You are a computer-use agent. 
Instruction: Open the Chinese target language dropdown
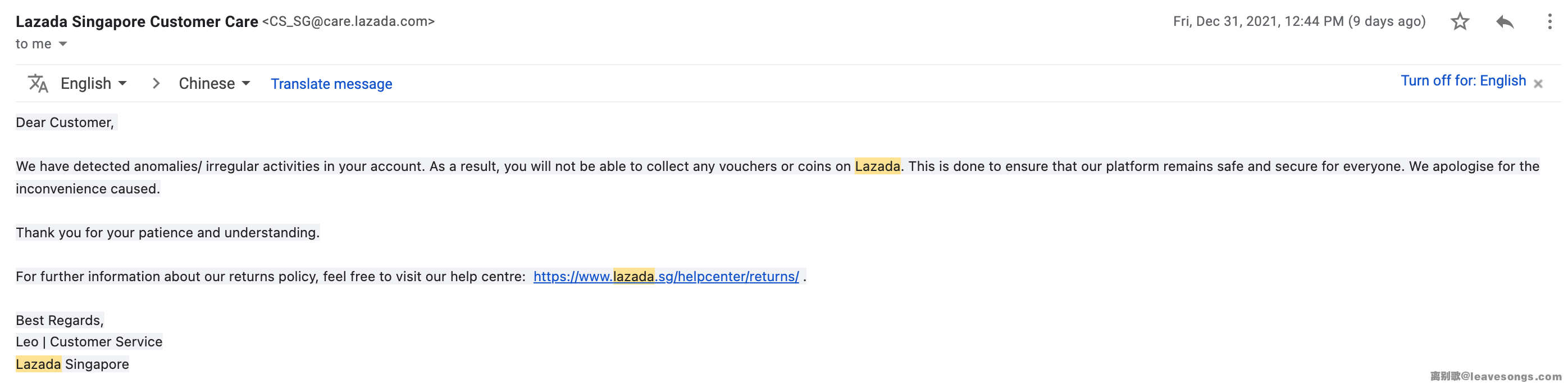(x=213, y=83)
